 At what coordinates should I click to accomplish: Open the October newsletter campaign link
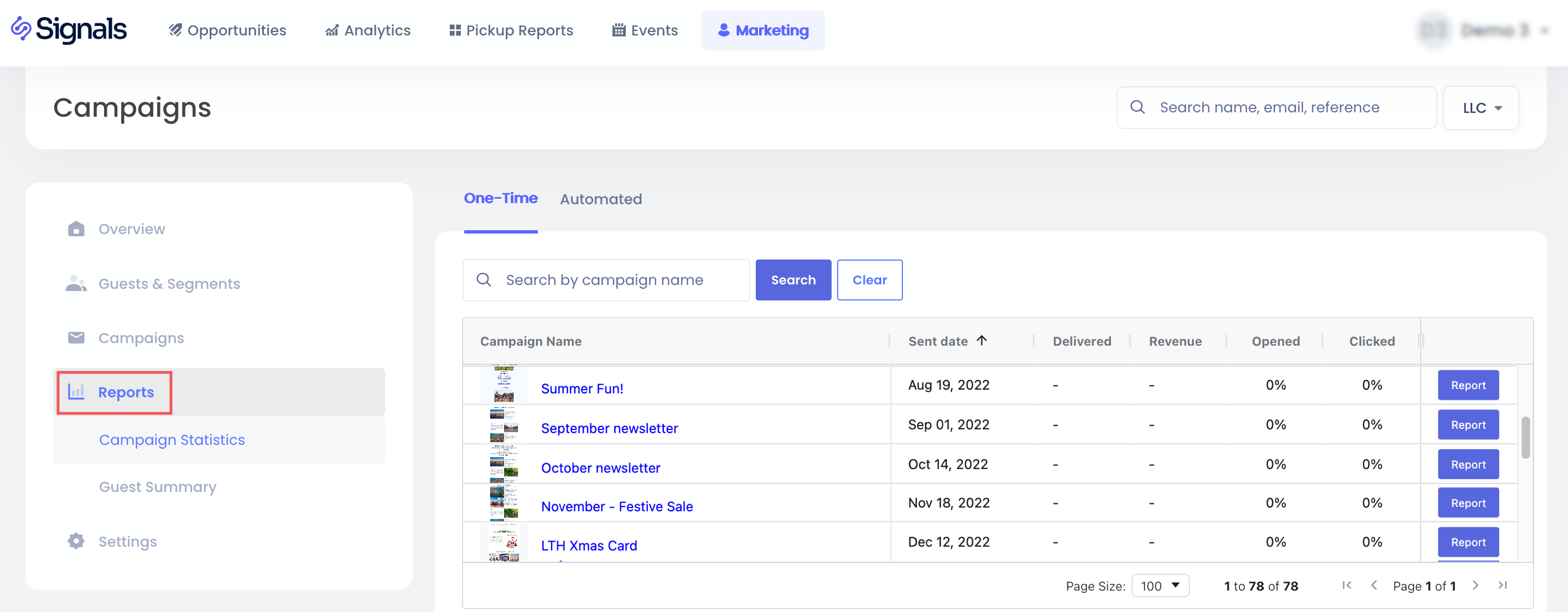coord(600,468)
